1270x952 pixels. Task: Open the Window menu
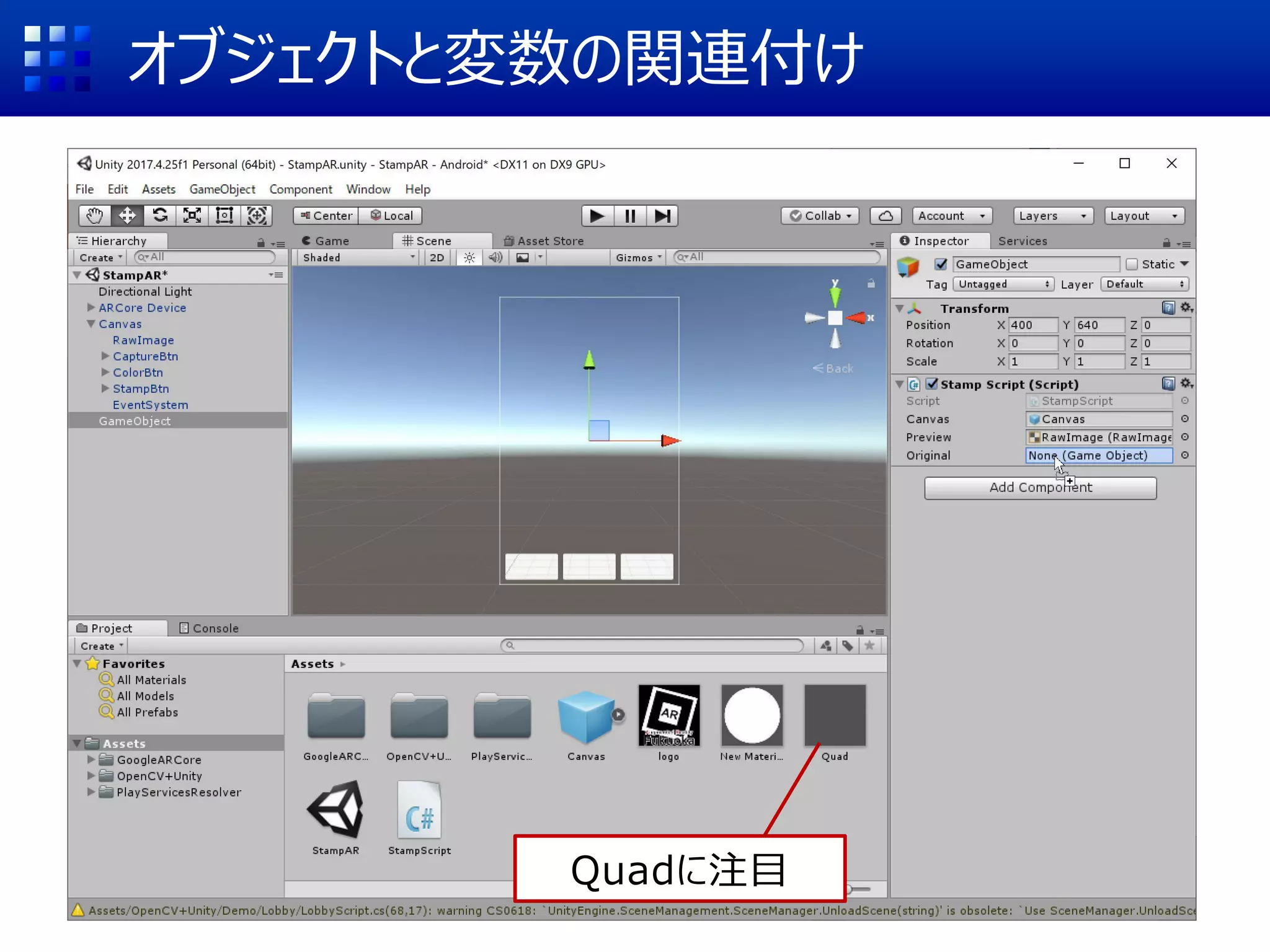[x=368, y=189]
